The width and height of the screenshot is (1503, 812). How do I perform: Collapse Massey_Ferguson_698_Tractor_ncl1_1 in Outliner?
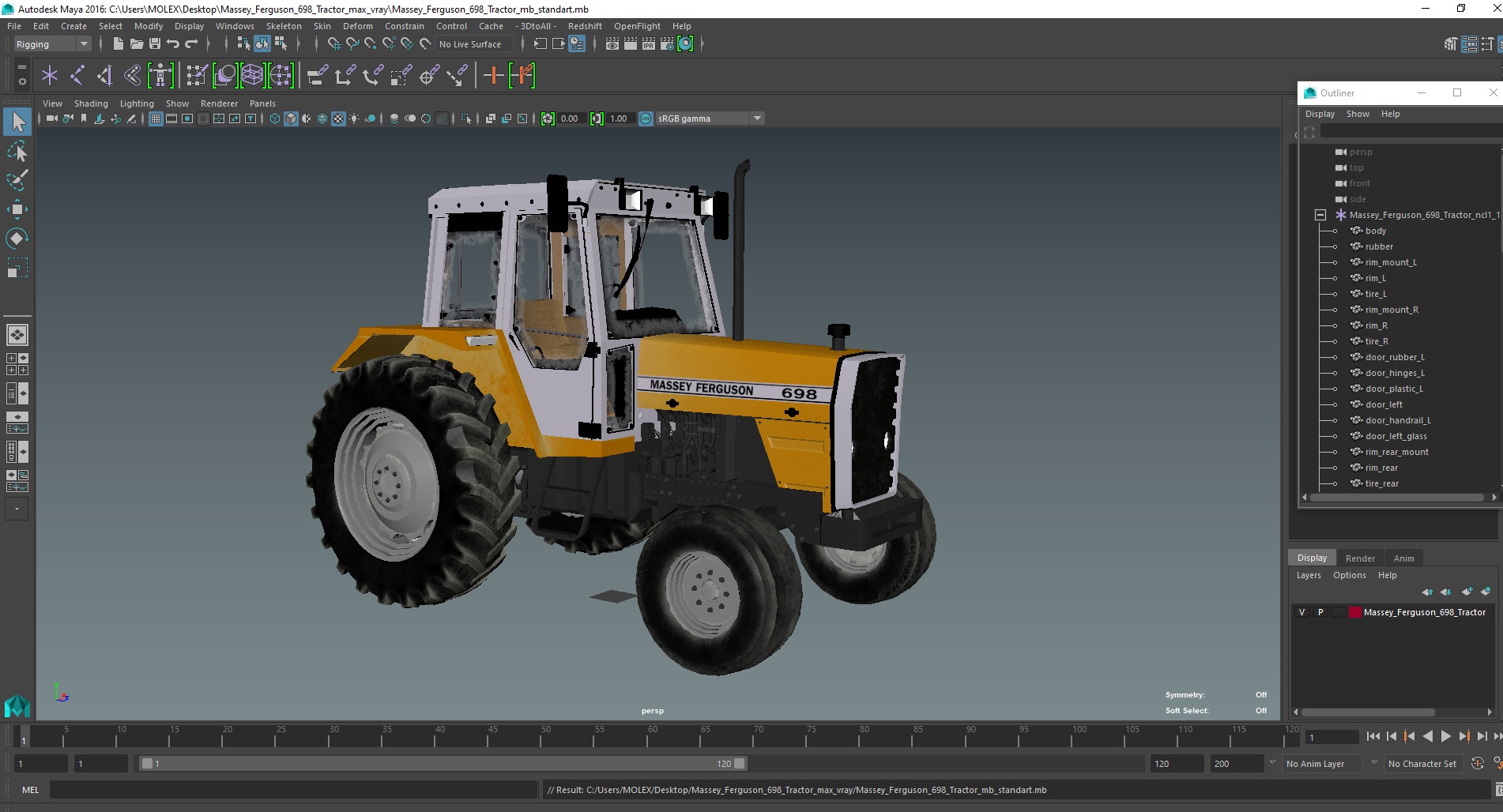click(1320, 215)
